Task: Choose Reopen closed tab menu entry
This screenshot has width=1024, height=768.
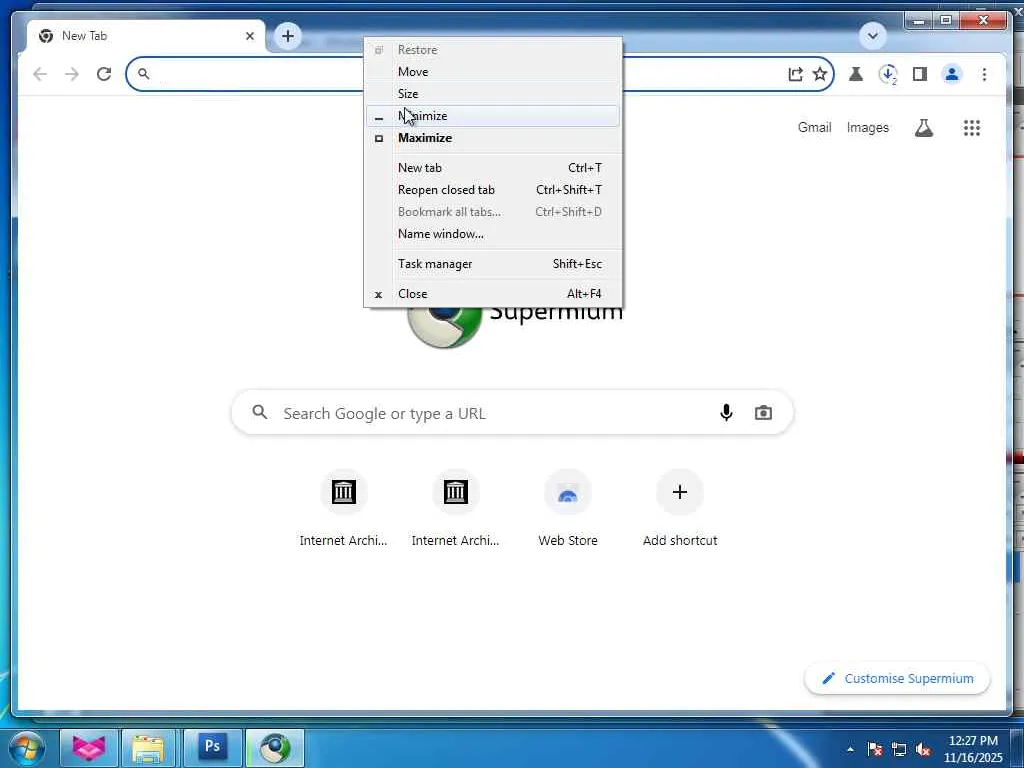Action: pos(492,190)
